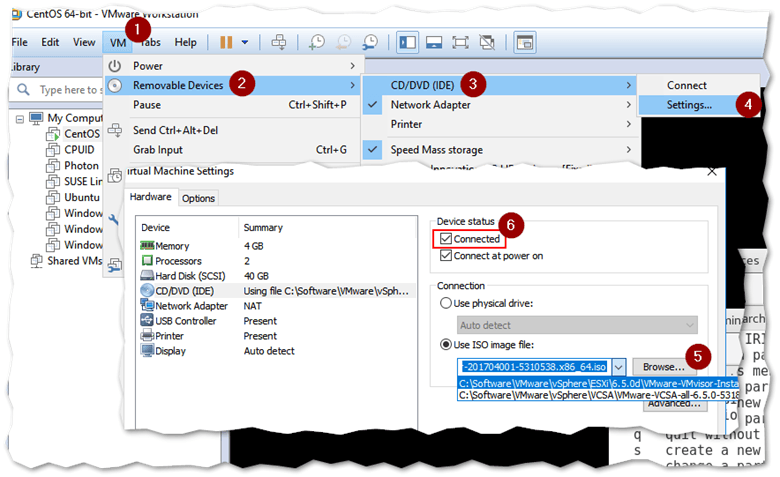Open the VM menu
This screenshot has height=477, width=780.
tap(118, 43)
